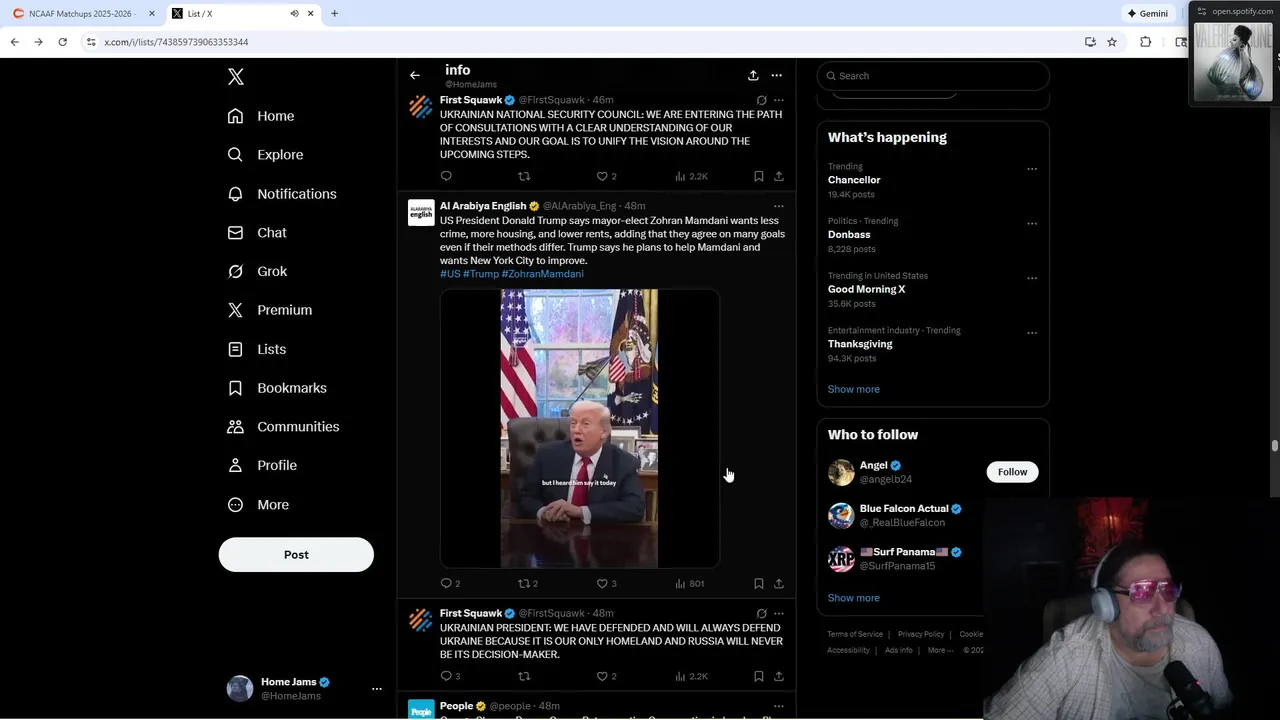Follow the Angel account
This screenshot has height=720, width=1280.
pyautogui.click(x=1012, y=472)
